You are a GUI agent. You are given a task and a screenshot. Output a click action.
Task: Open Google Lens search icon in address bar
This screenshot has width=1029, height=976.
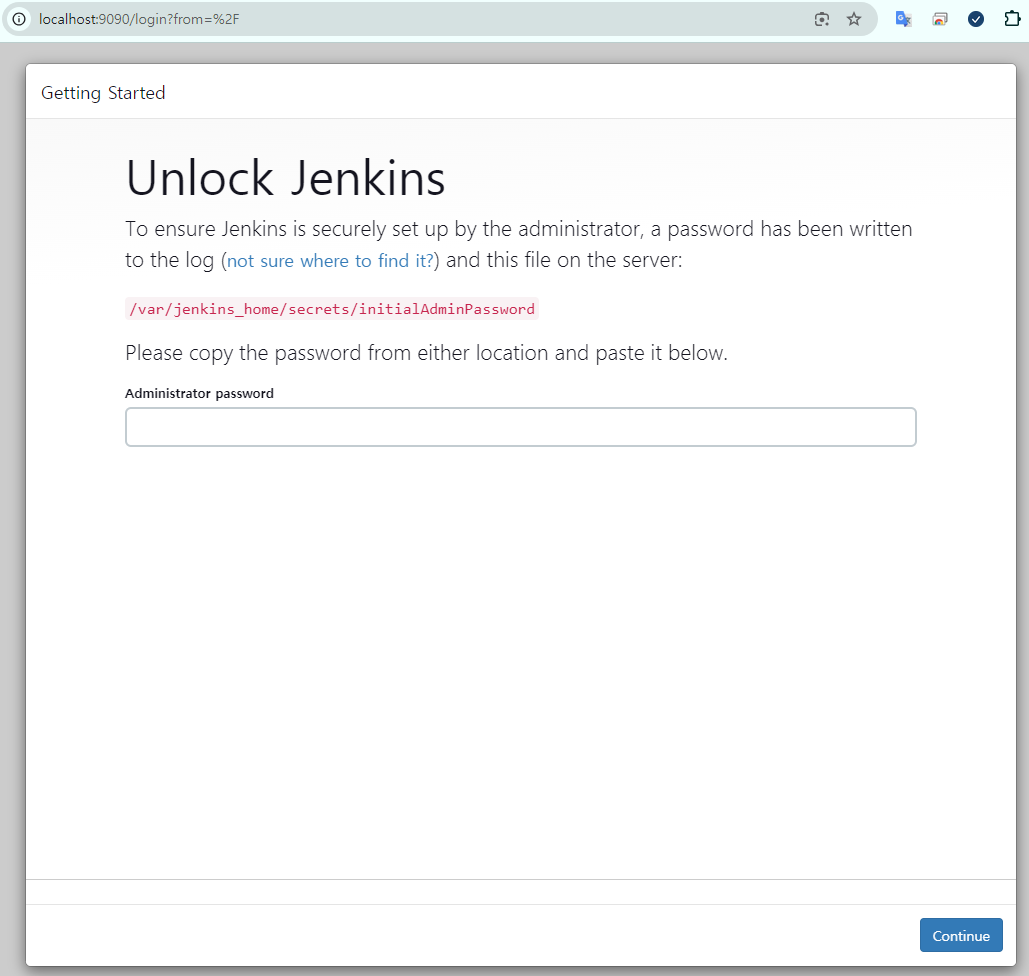[822, 19]
